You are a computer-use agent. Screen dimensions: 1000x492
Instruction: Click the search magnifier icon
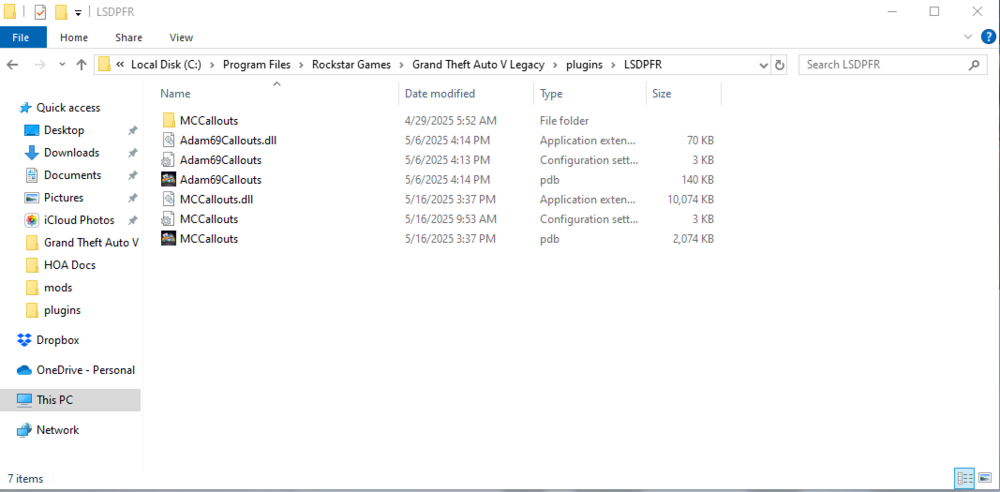973,64
